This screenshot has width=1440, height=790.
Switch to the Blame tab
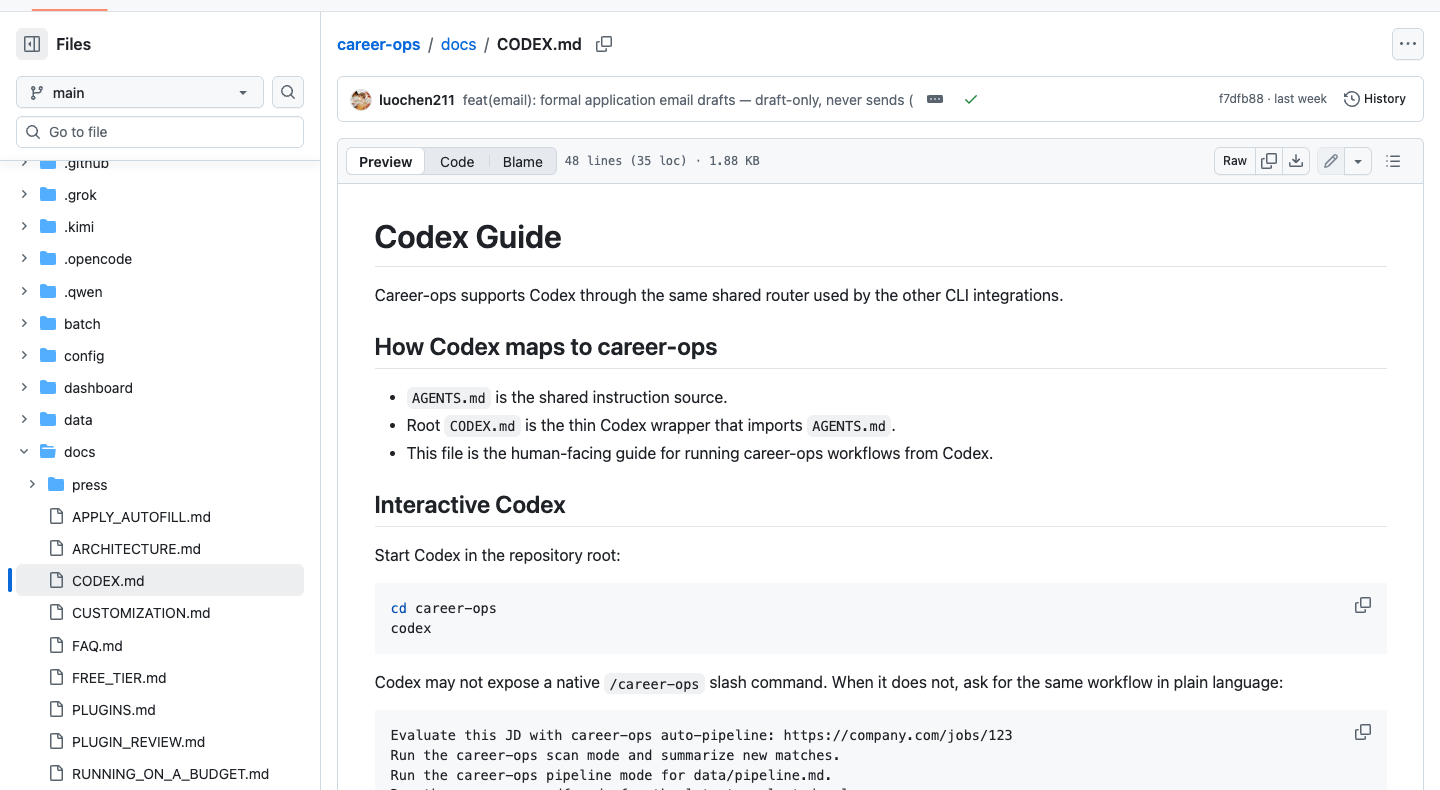coord(522,161)
